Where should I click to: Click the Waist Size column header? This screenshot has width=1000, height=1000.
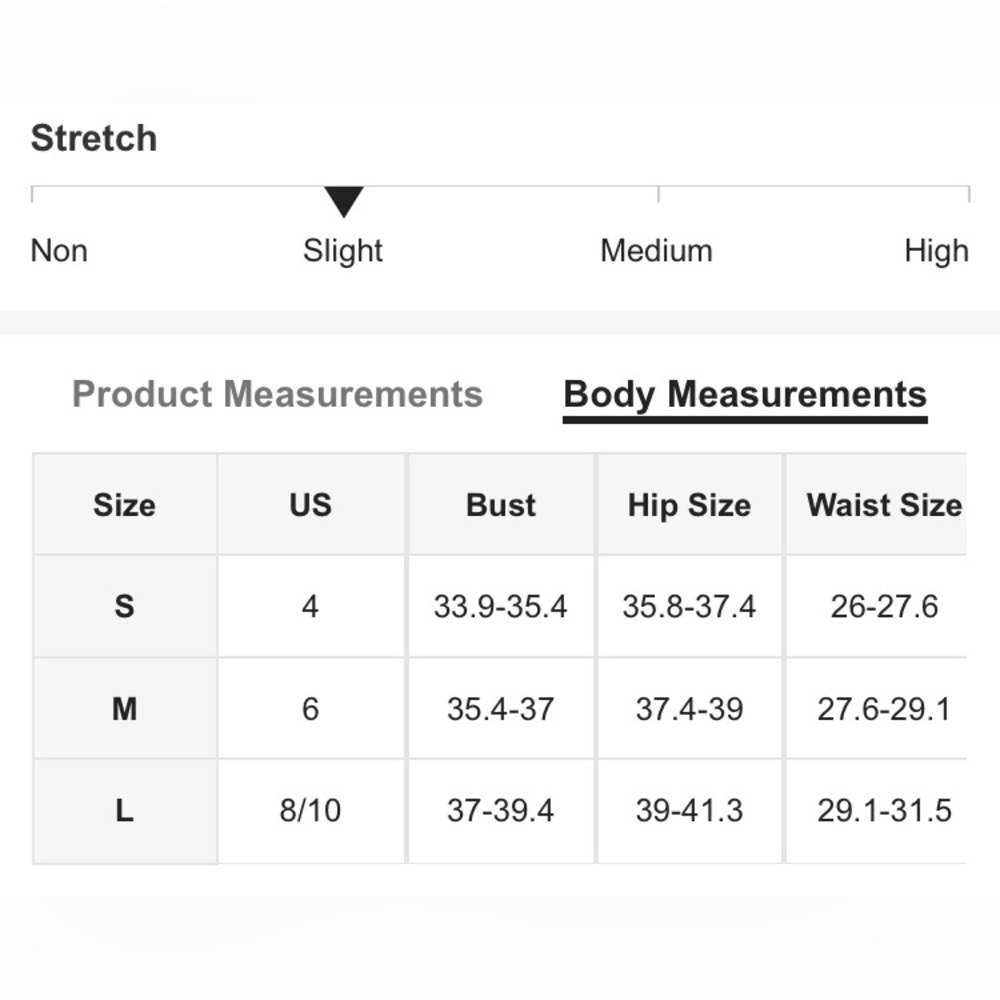[884, 505]
